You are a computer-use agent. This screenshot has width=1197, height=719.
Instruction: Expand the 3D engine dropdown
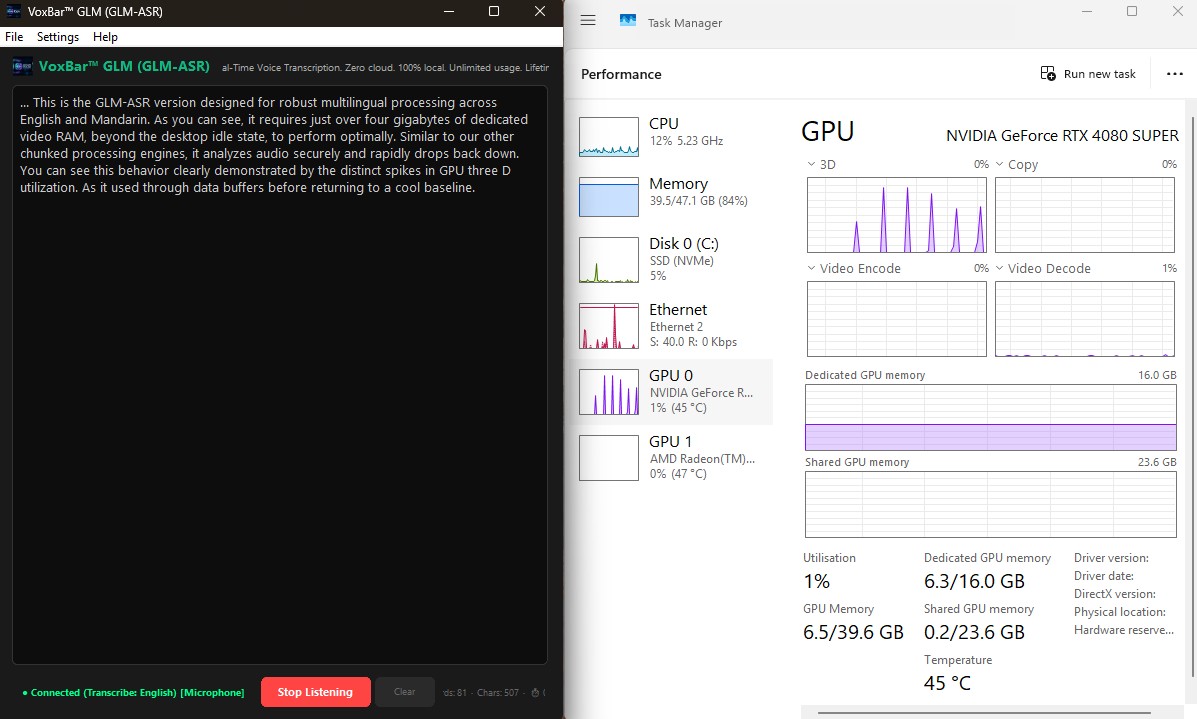coord(810,163)
